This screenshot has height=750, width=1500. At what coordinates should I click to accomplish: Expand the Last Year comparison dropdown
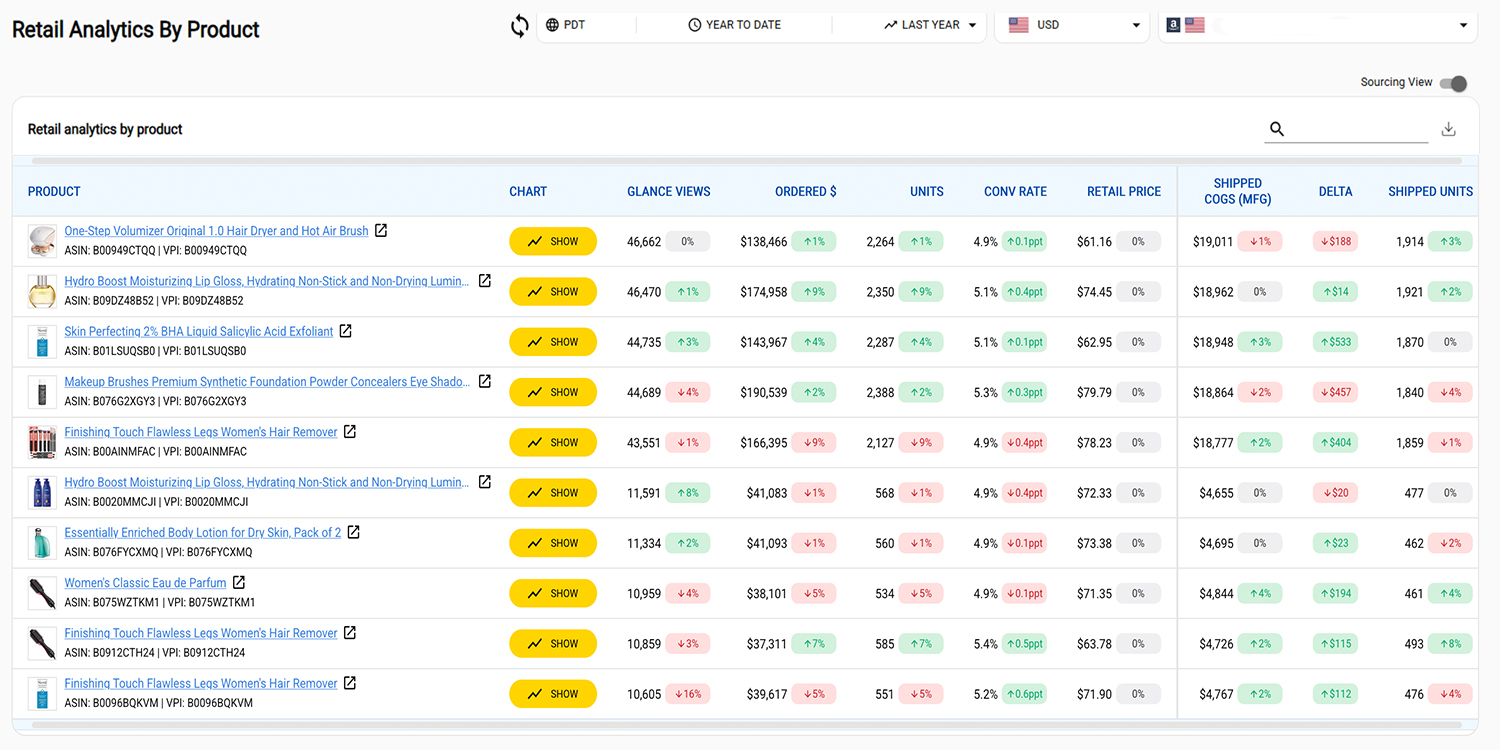[930, 25]
